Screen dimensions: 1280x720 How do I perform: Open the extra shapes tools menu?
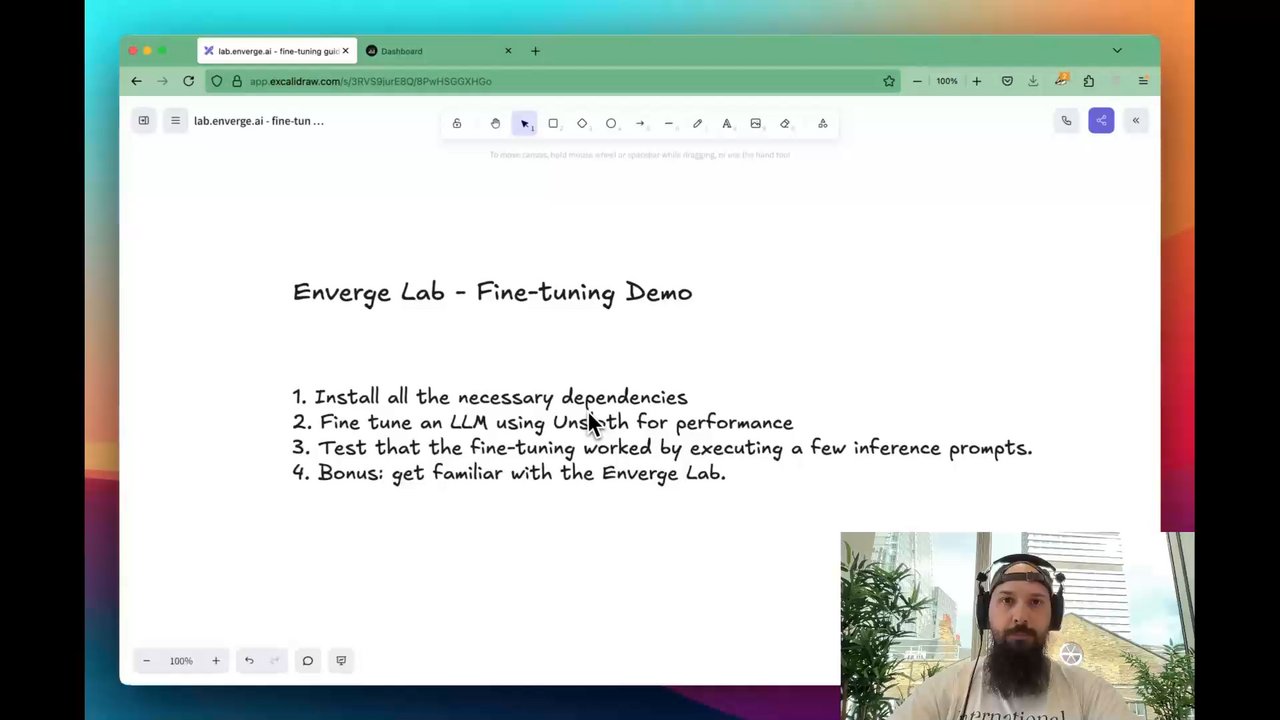click(x=823, y=123)
